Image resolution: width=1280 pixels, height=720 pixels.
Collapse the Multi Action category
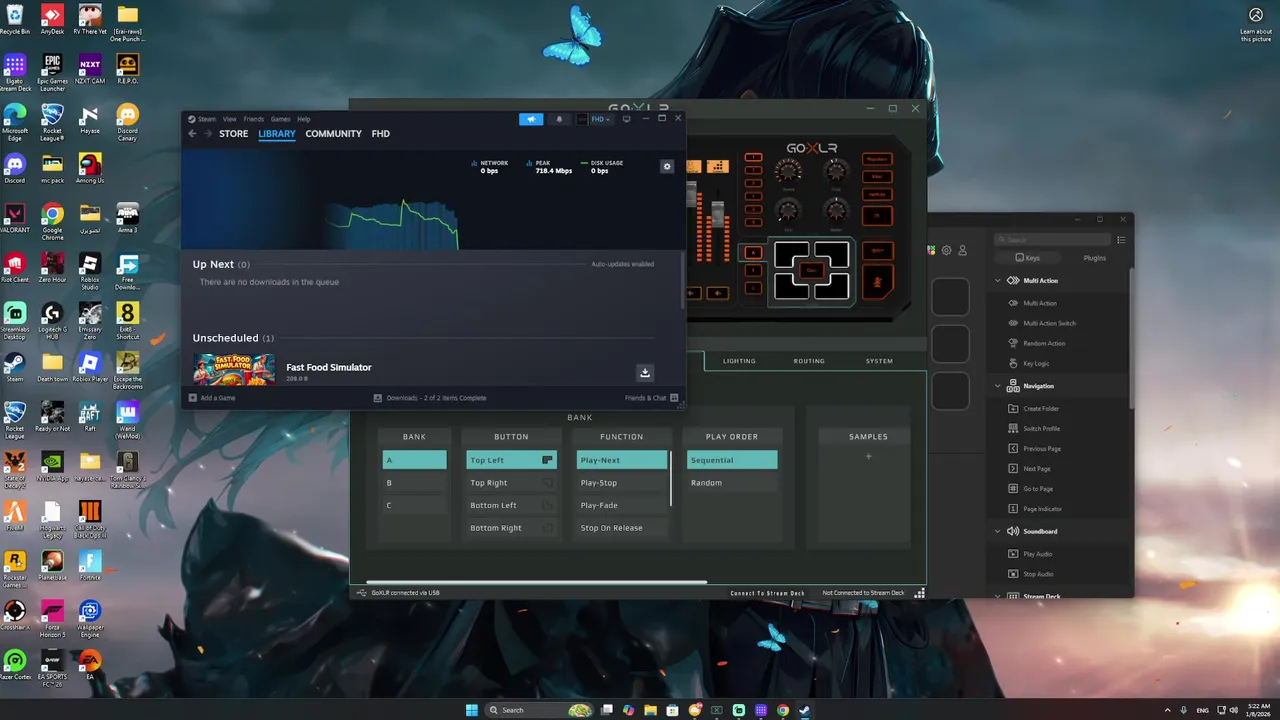[x=998, y=281]
